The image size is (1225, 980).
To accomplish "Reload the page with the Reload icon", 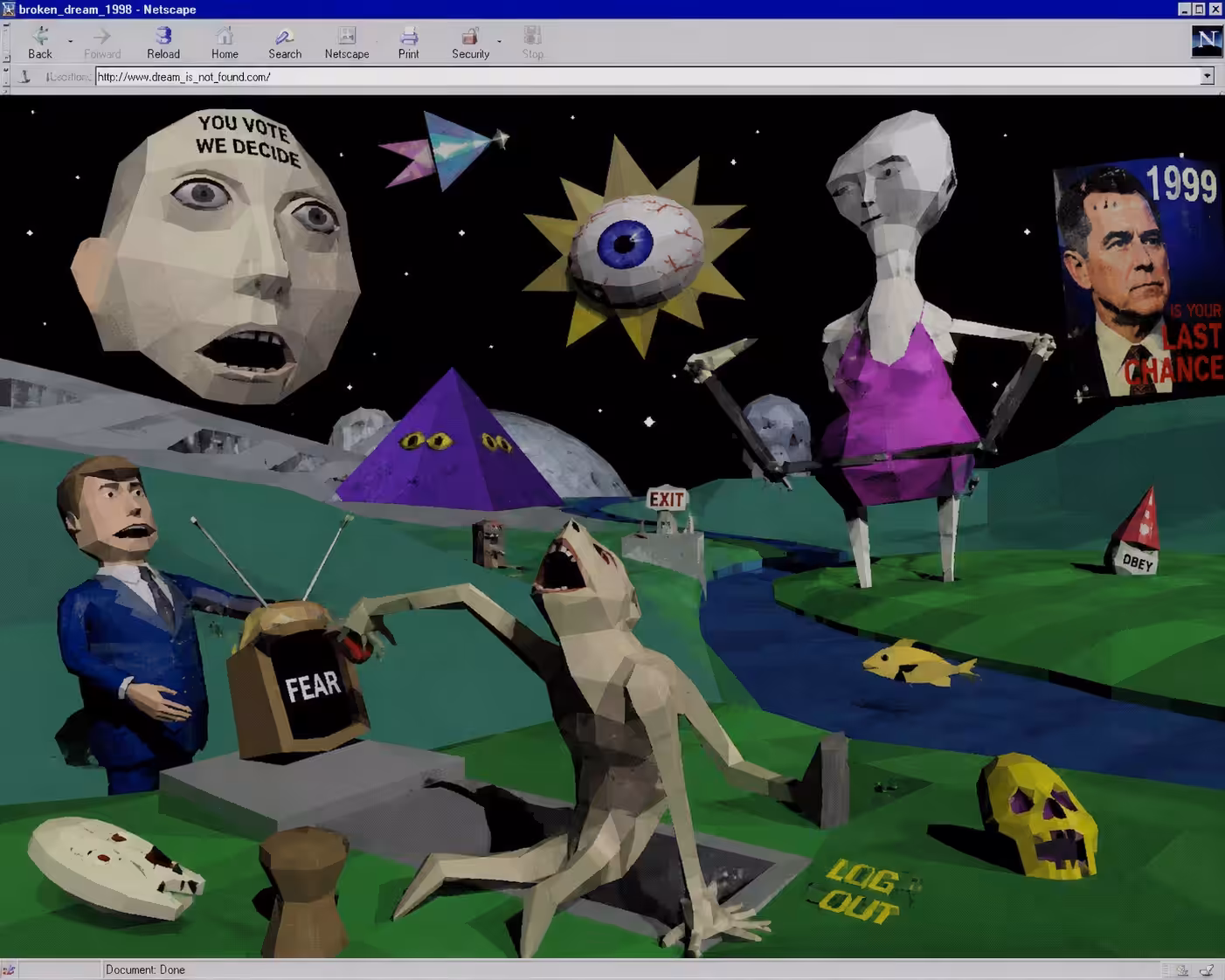I will 163,42.
